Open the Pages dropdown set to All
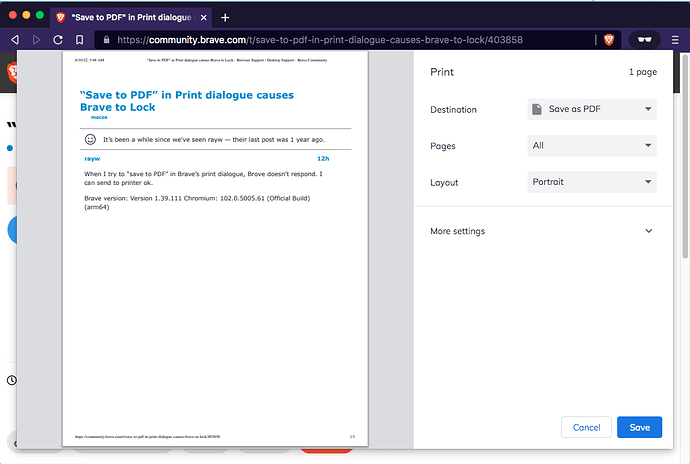 pos(592,146)
